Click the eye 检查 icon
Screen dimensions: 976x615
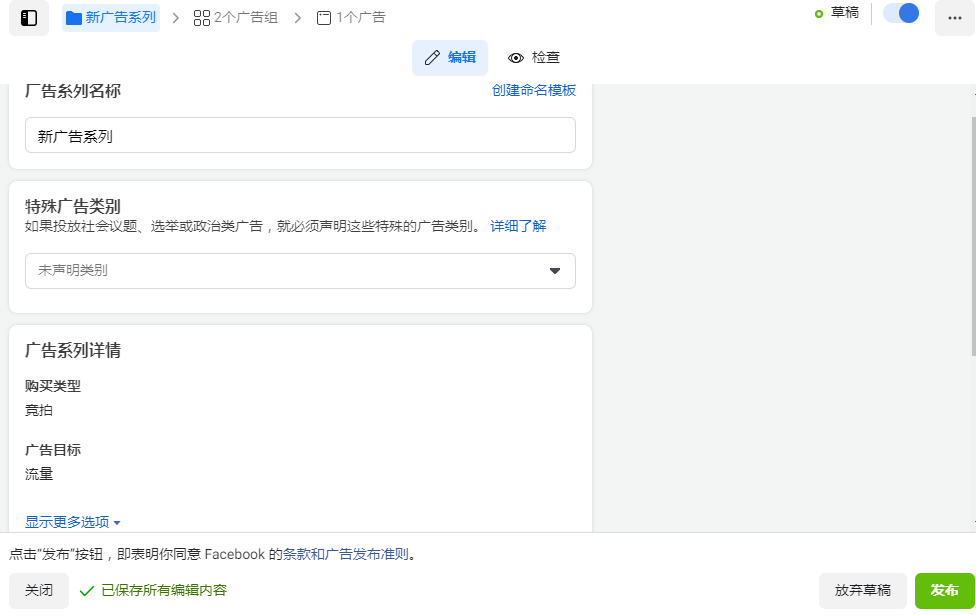(516, 58)
